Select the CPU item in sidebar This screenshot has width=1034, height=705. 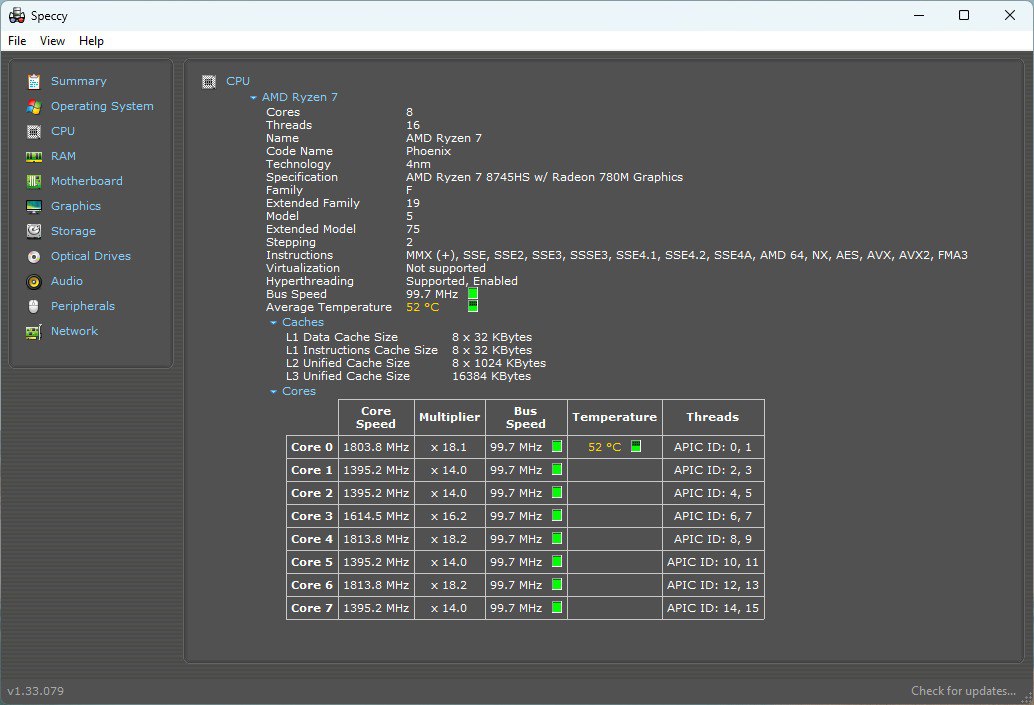pos(63,131)
